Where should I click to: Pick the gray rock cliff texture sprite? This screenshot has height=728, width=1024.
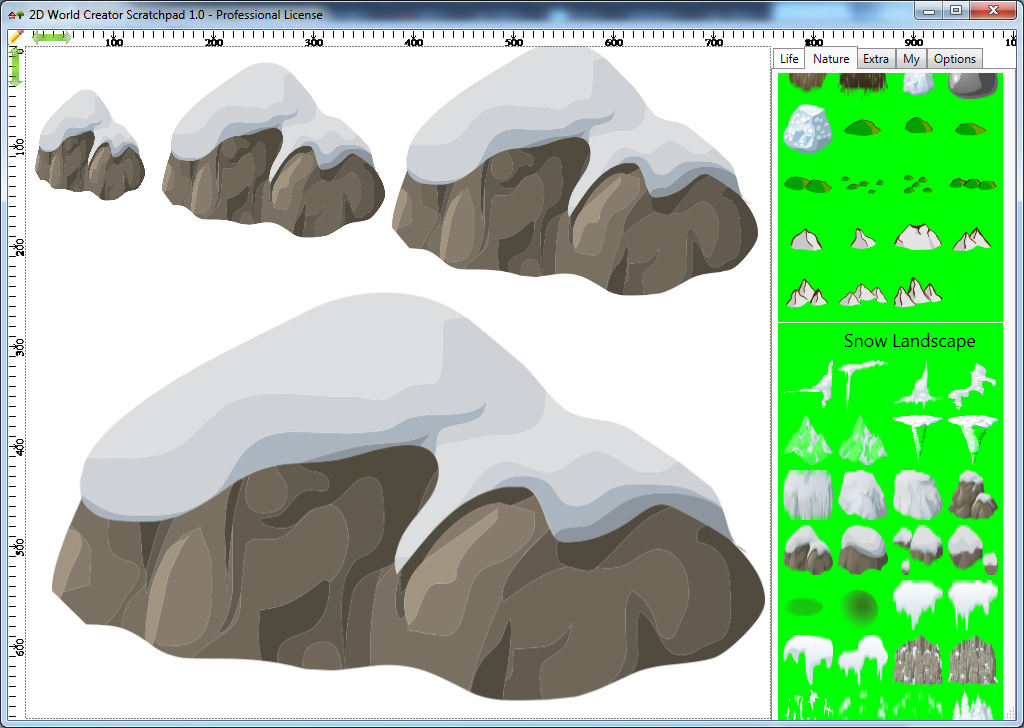click(917, 659)
